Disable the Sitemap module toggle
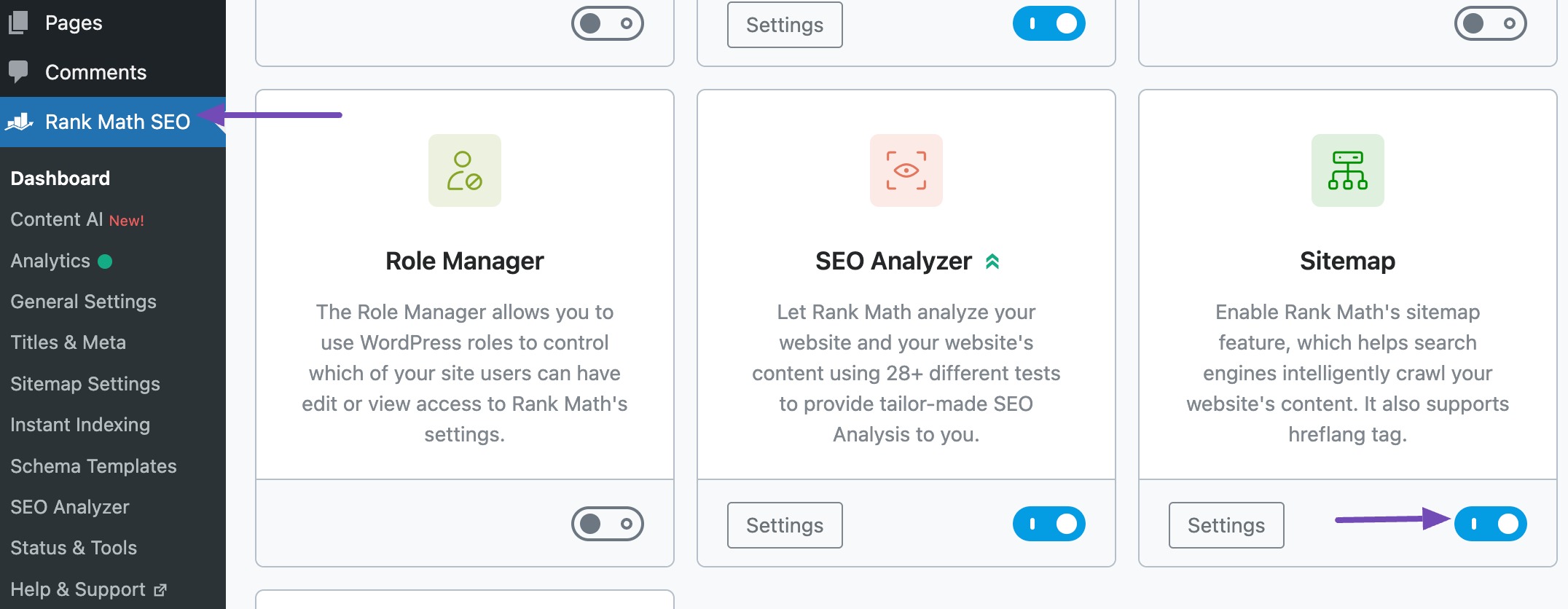Screen dimensions: 1568x609 click(x=1491, y=524)
